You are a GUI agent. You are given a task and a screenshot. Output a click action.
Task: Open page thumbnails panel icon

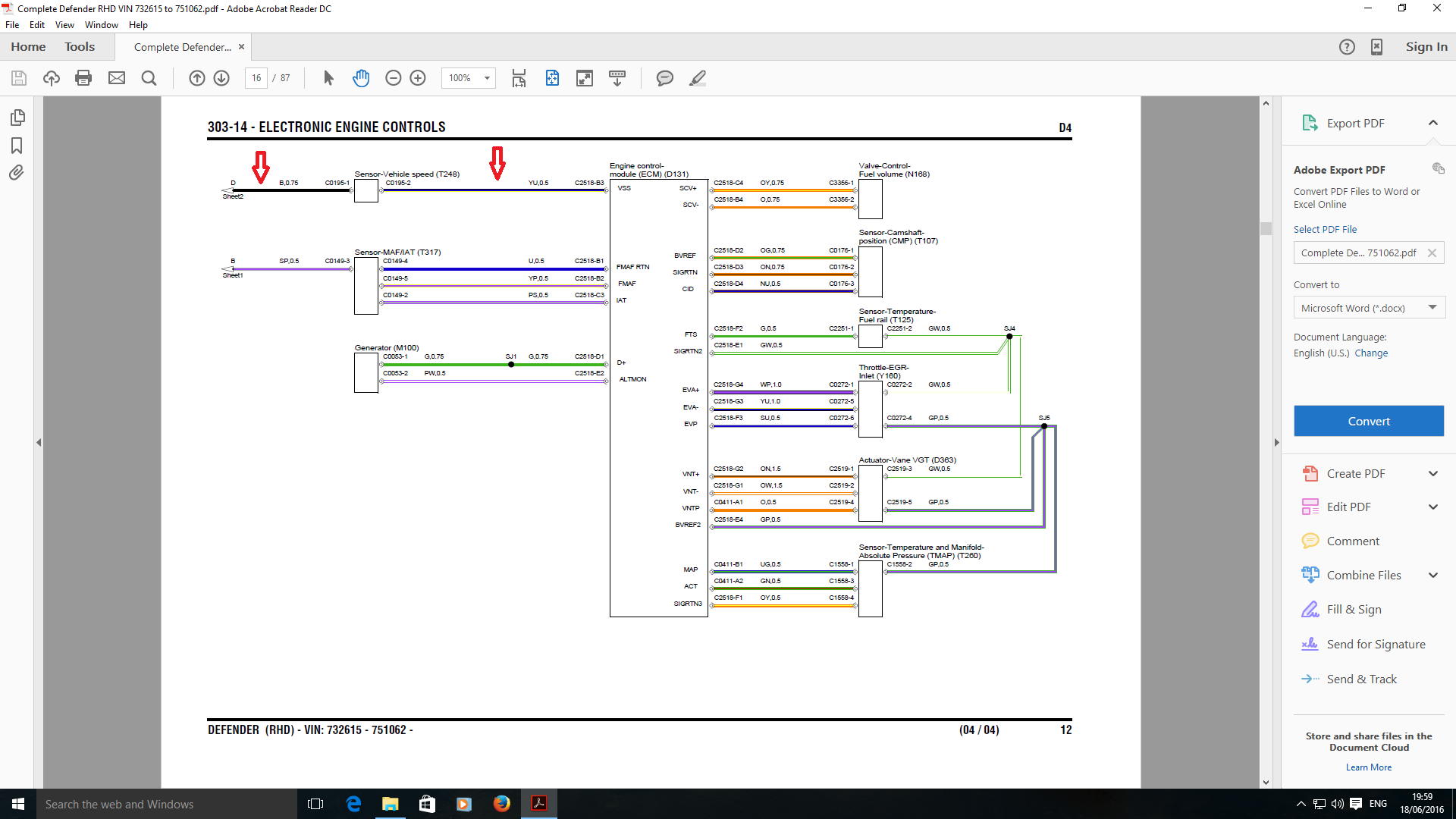[x=17, y=118]
